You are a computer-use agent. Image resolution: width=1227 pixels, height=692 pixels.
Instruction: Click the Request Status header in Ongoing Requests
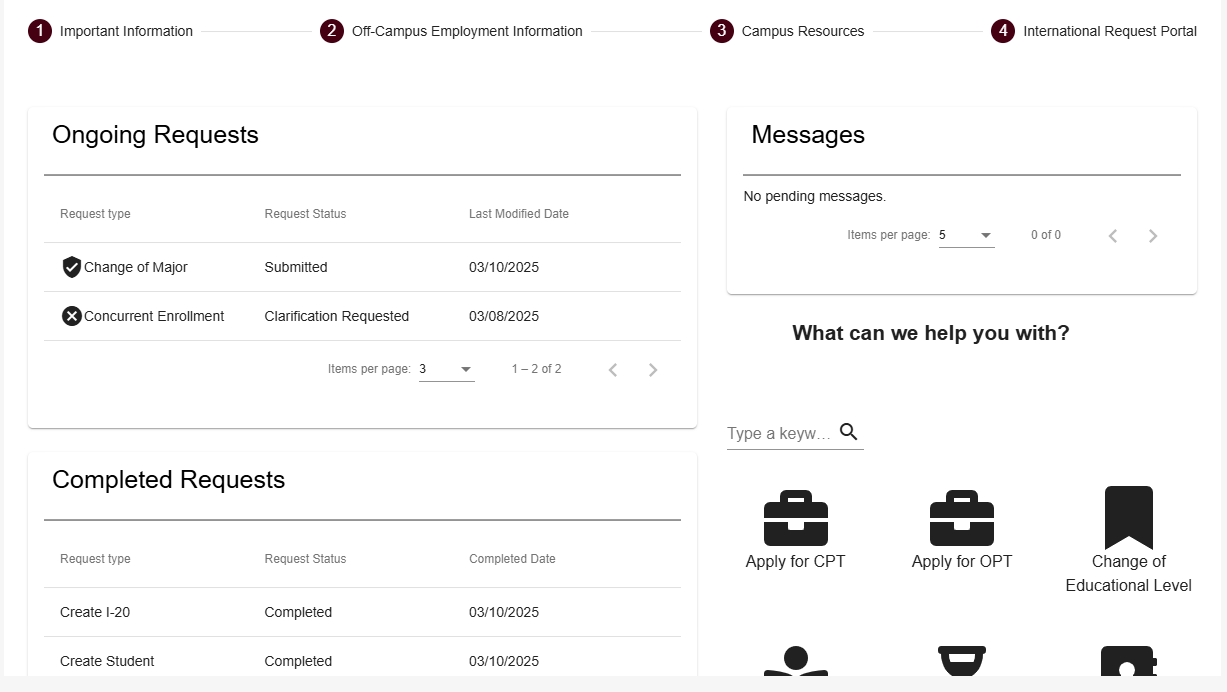pyautogui.click(x=305, y=214)
